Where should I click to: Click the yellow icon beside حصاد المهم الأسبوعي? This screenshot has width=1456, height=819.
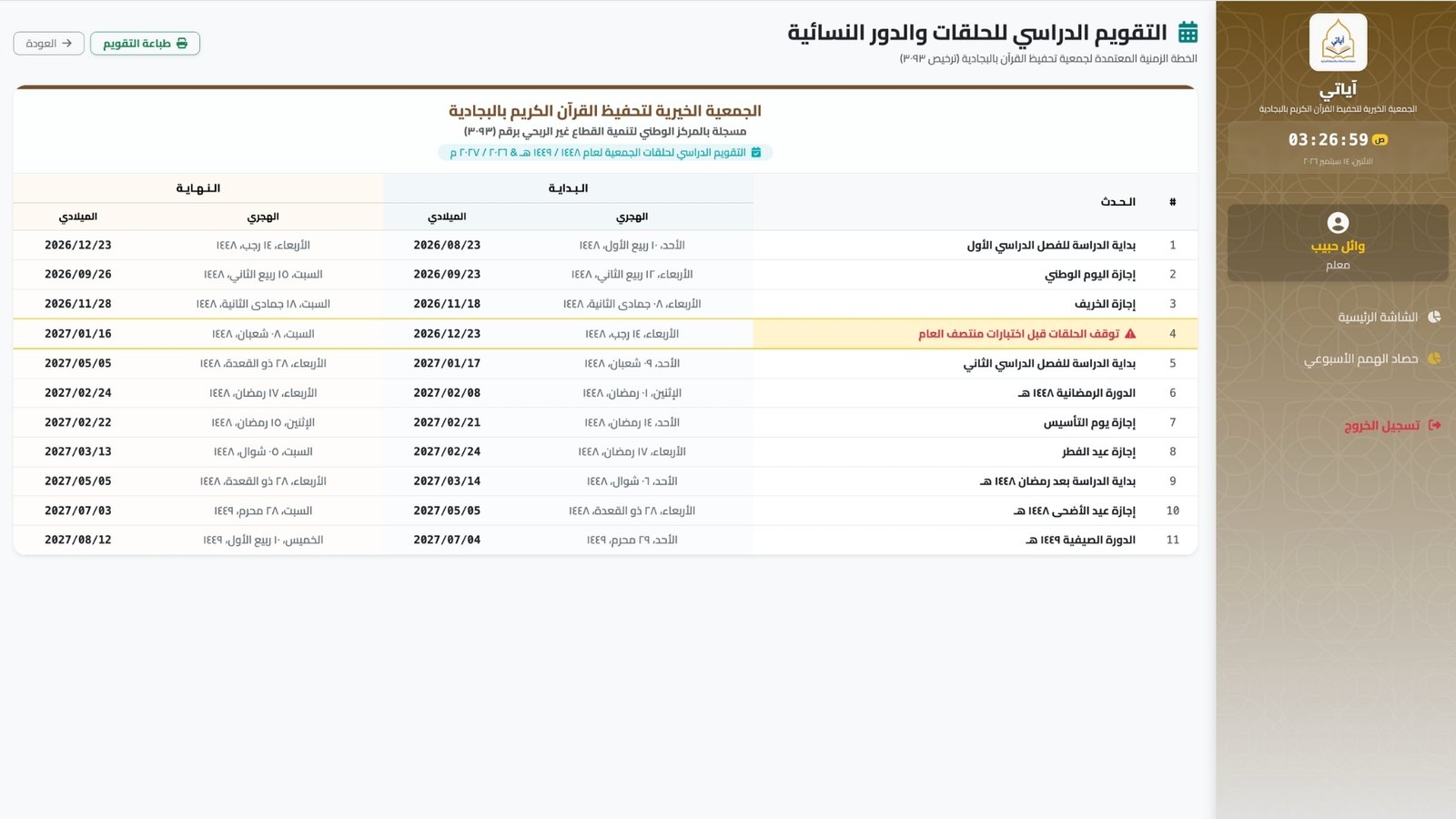click(x=1434, y=359)
